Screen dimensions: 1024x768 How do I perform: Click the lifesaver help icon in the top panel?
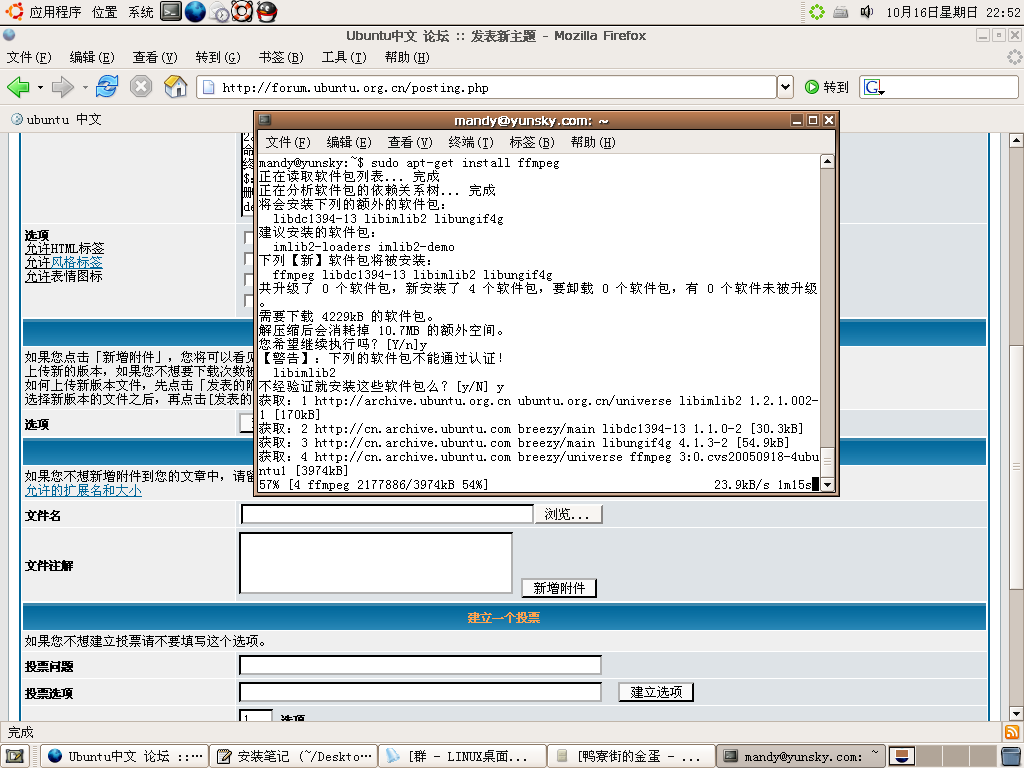click(242, 11)
